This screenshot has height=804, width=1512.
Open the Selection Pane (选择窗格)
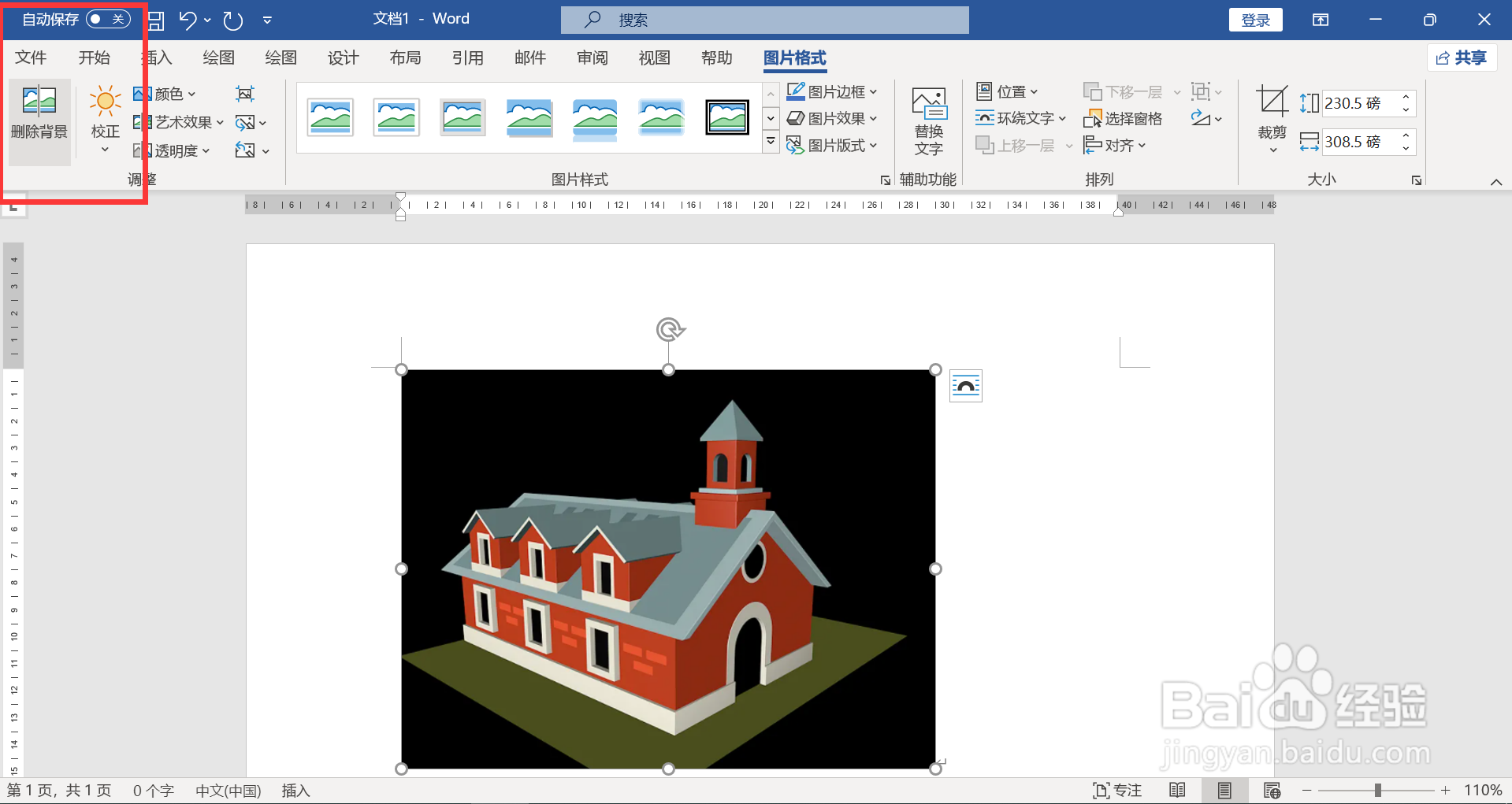1123,119
